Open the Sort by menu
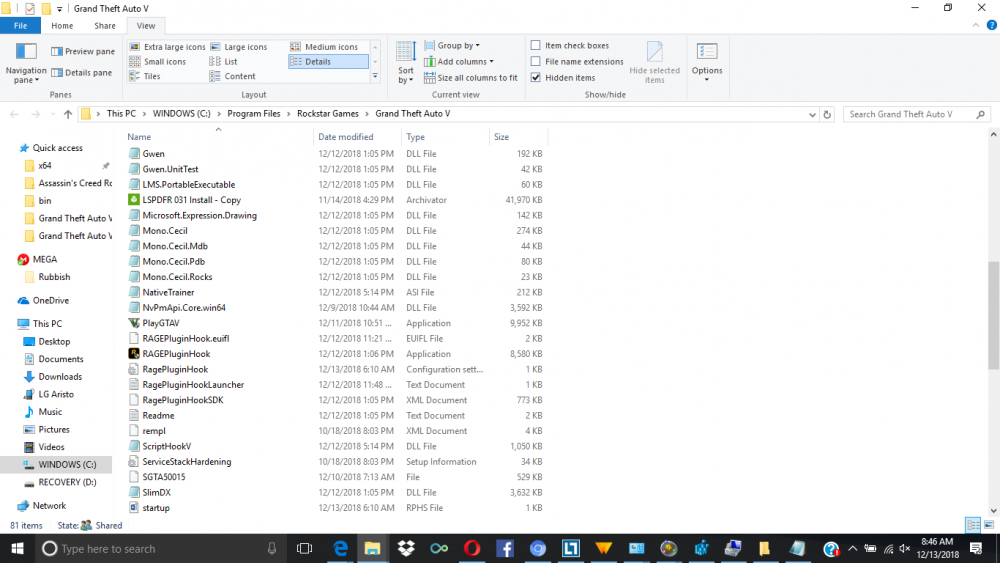The width and height of the screenshot is (1000, 563). point(406,62)
